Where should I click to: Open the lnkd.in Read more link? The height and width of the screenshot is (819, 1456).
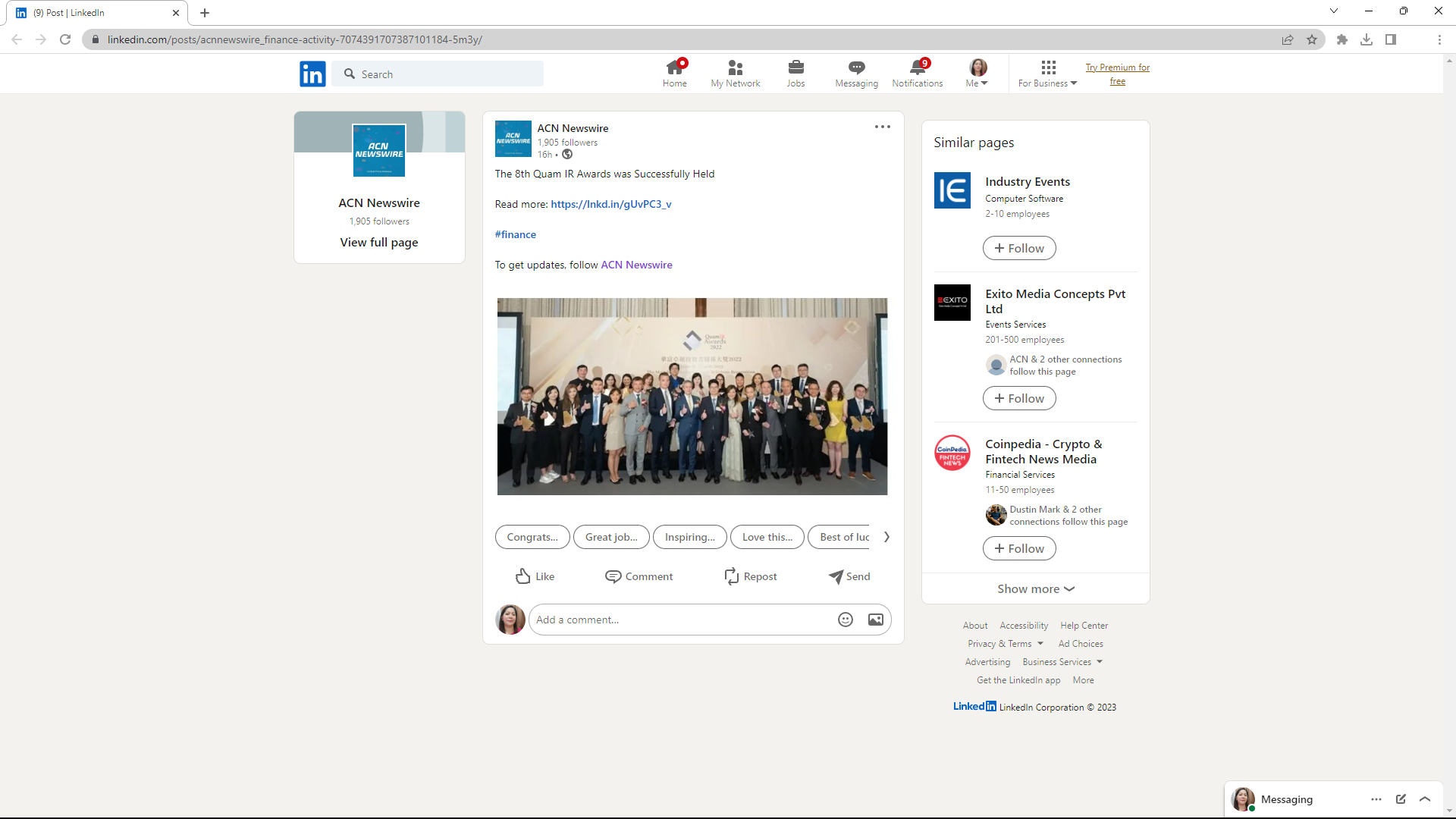point(611,204)
